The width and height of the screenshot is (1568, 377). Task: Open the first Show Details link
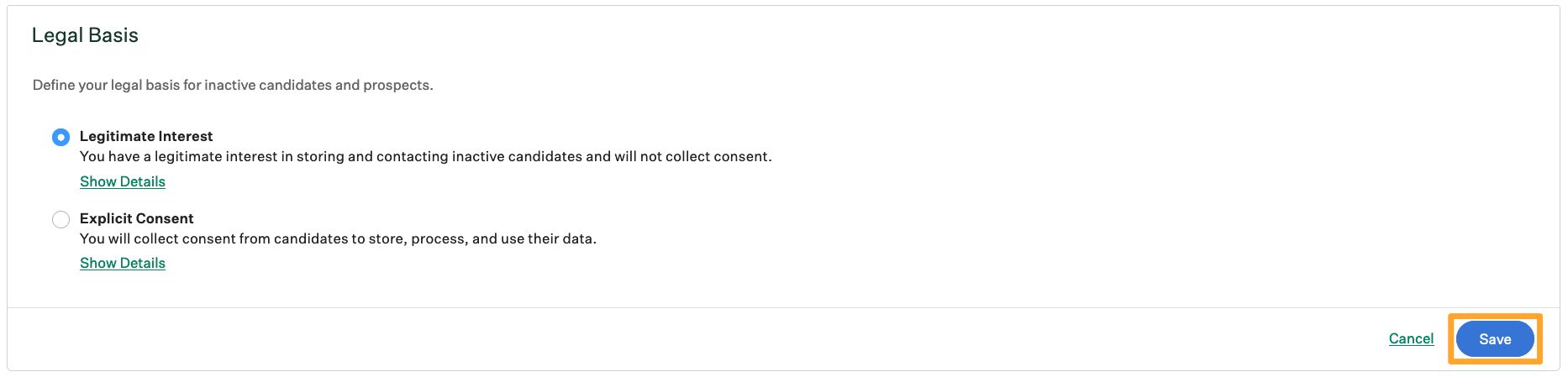(123, 181)
